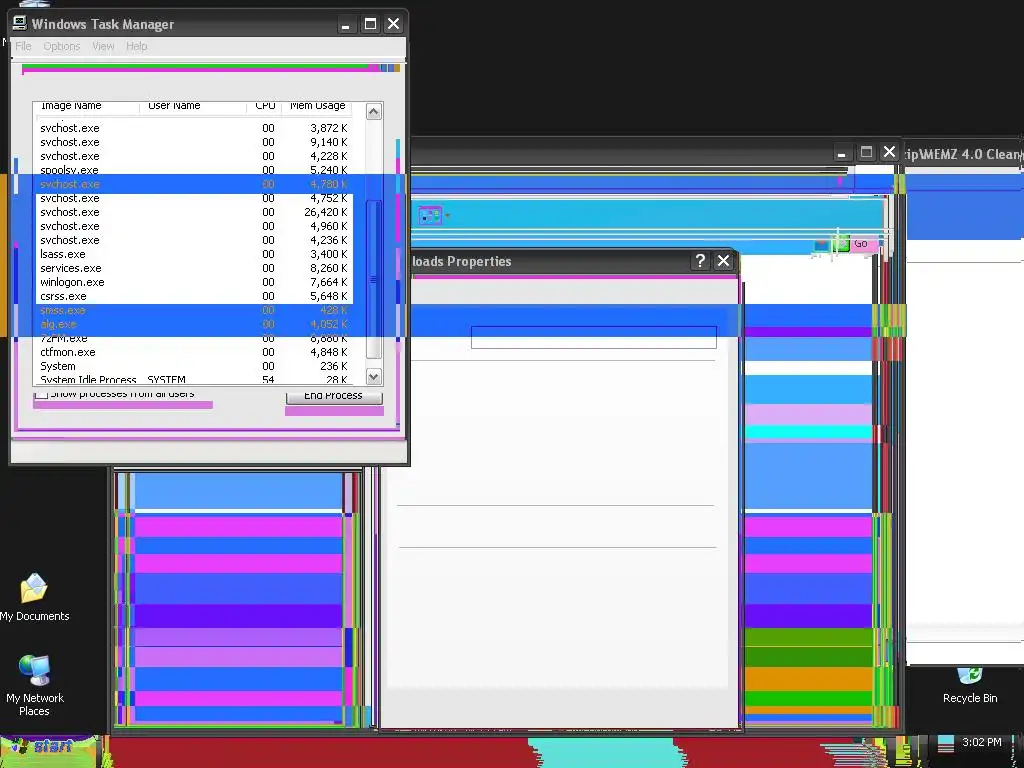Select the alg.exe process
The height and width of the screenshot is (768, 1024).
tap(194, 325)
